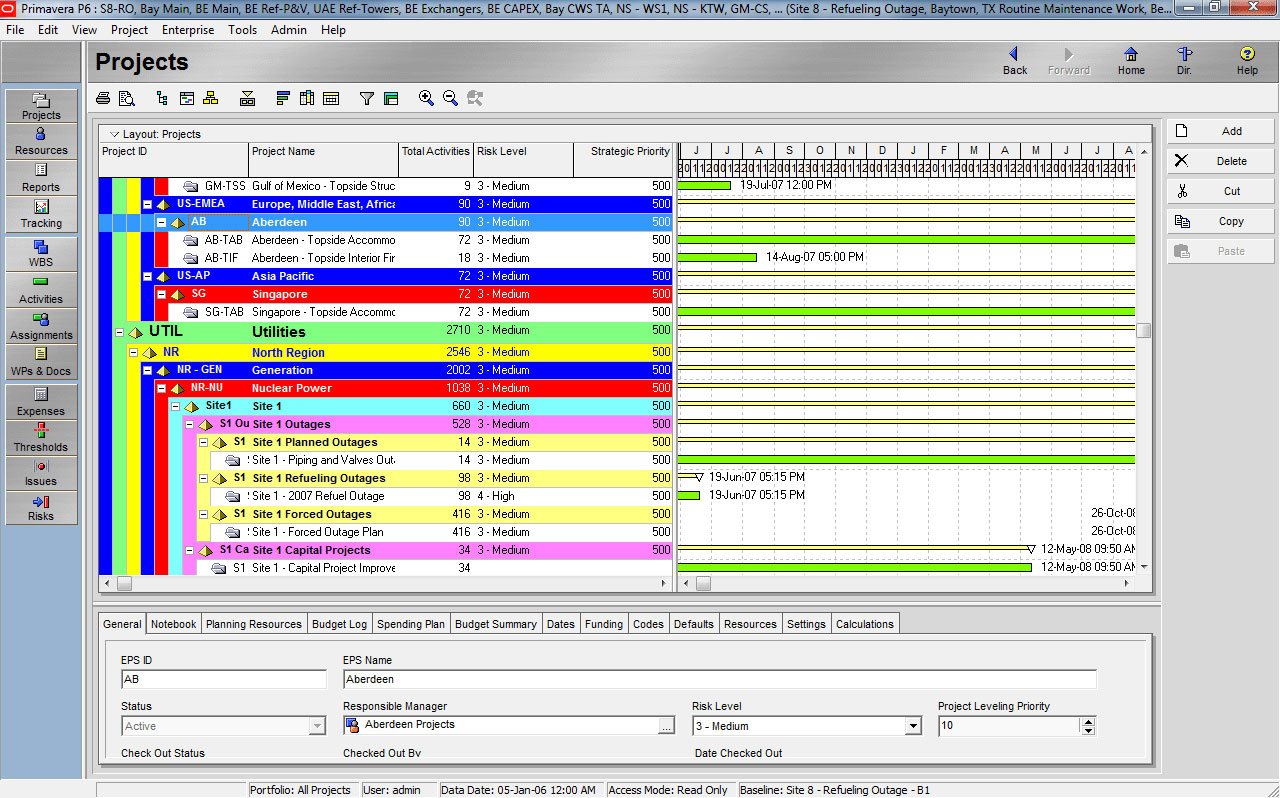Collapse the US-EMEA tree node

click(x=147, y=204)
